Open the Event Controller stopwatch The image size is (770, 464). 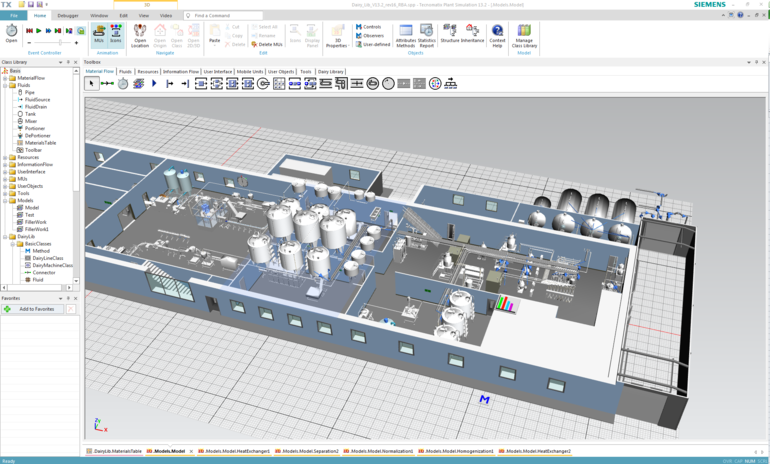(11, 33)
